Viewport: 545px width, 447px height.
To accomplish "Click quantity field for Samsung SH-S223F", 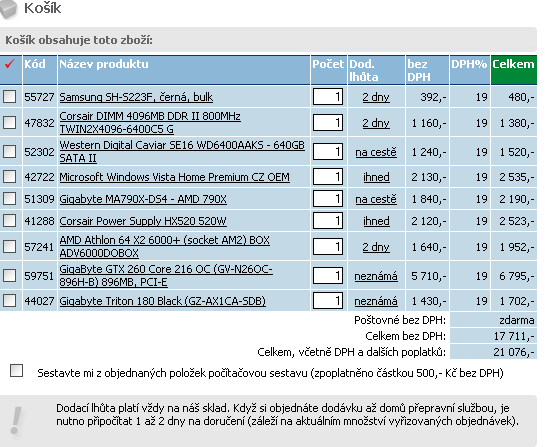I will click(328, 97).
